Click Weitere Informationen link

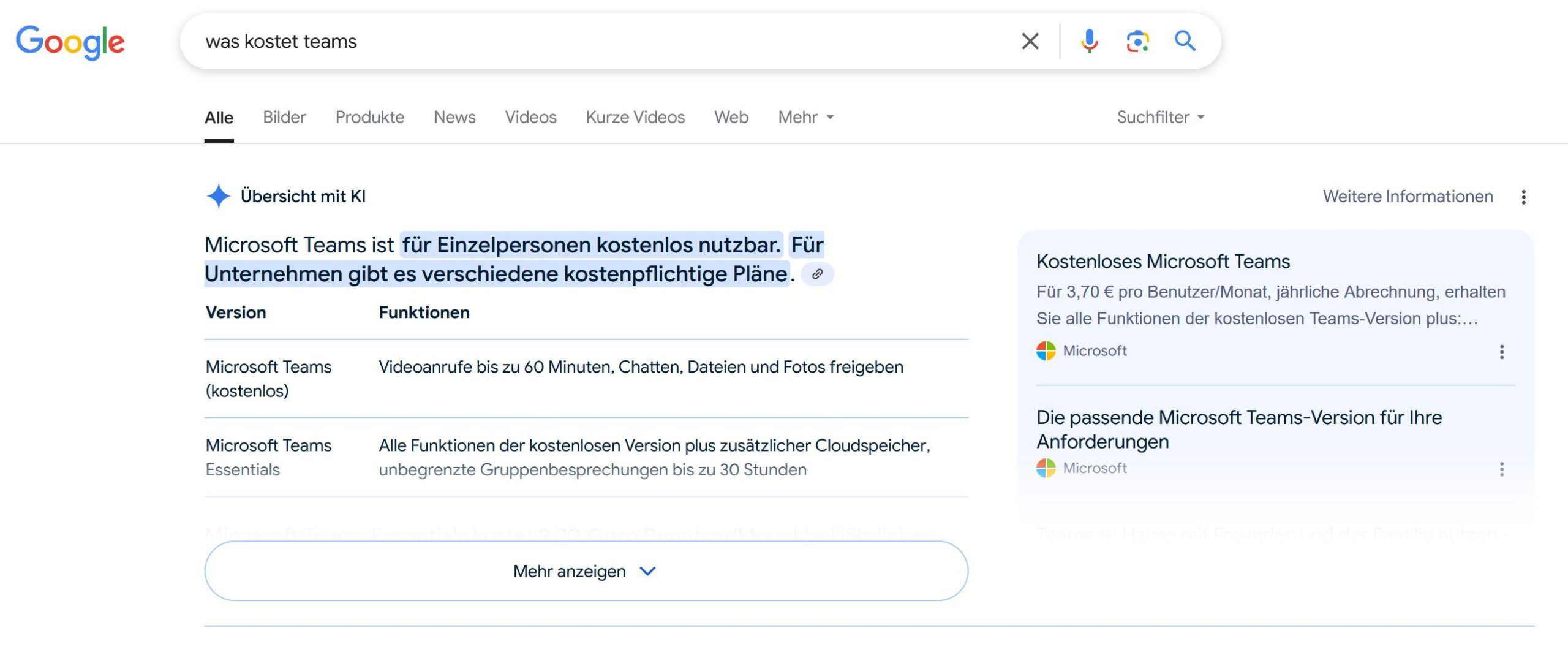(1408, 196)
